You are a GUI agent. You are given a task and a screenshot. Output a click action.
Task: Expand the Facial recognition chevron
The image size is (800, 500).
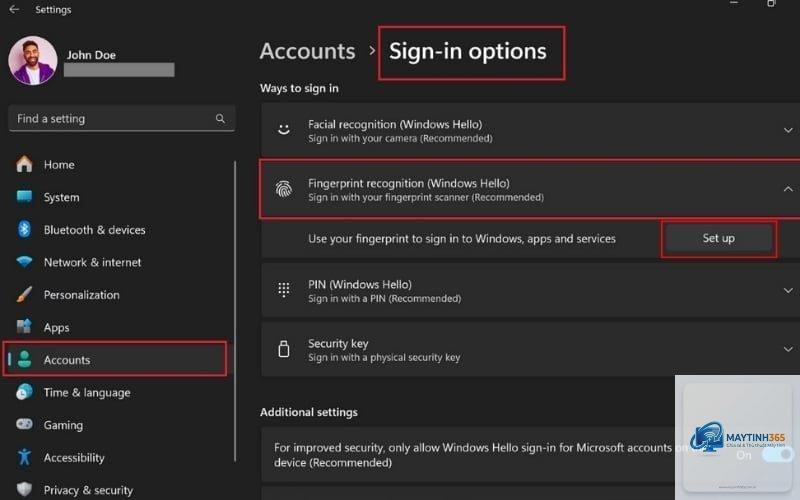(788, 131)
